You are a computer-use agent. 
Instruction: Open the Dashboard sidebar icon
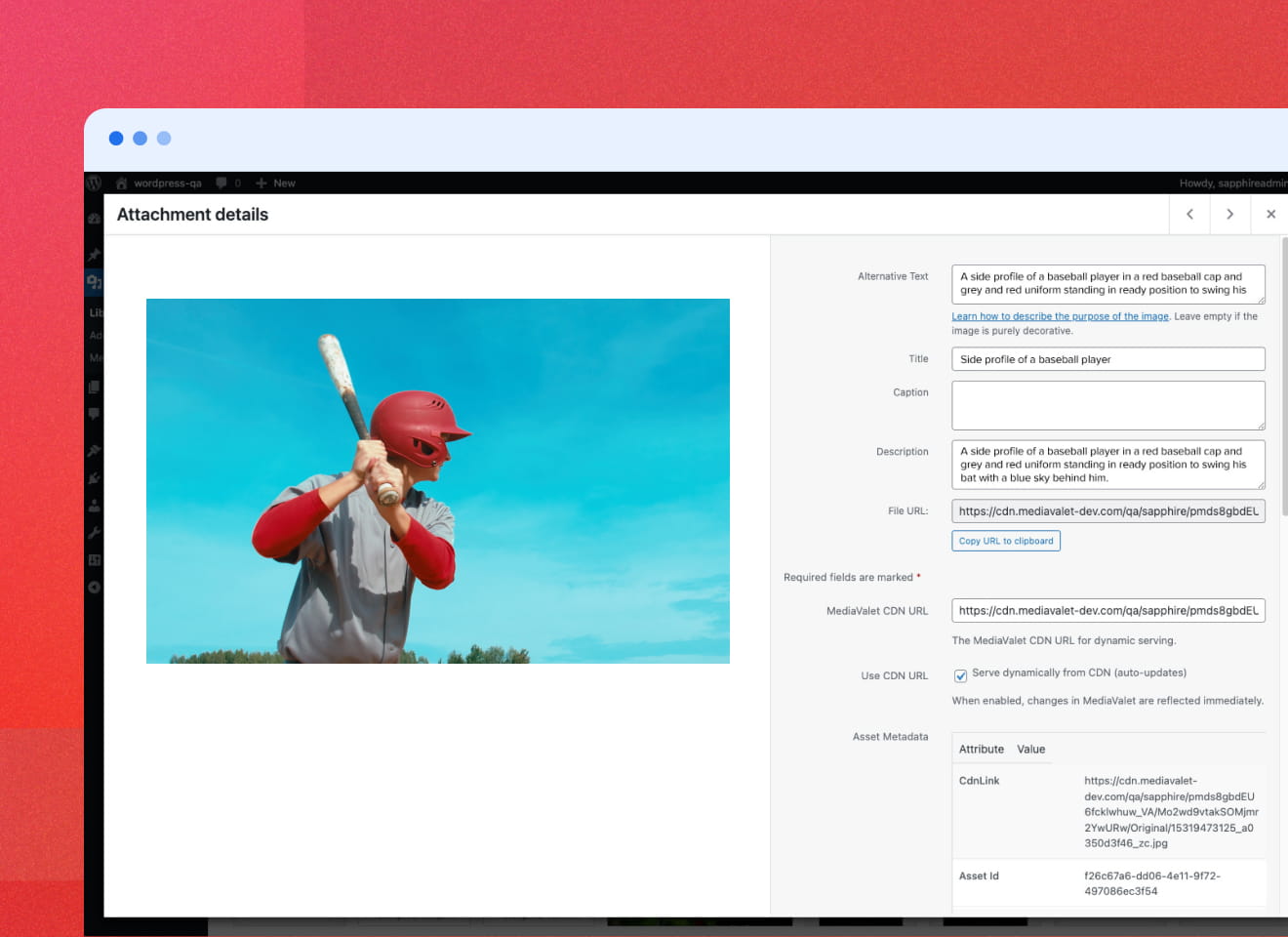[94, 219]
